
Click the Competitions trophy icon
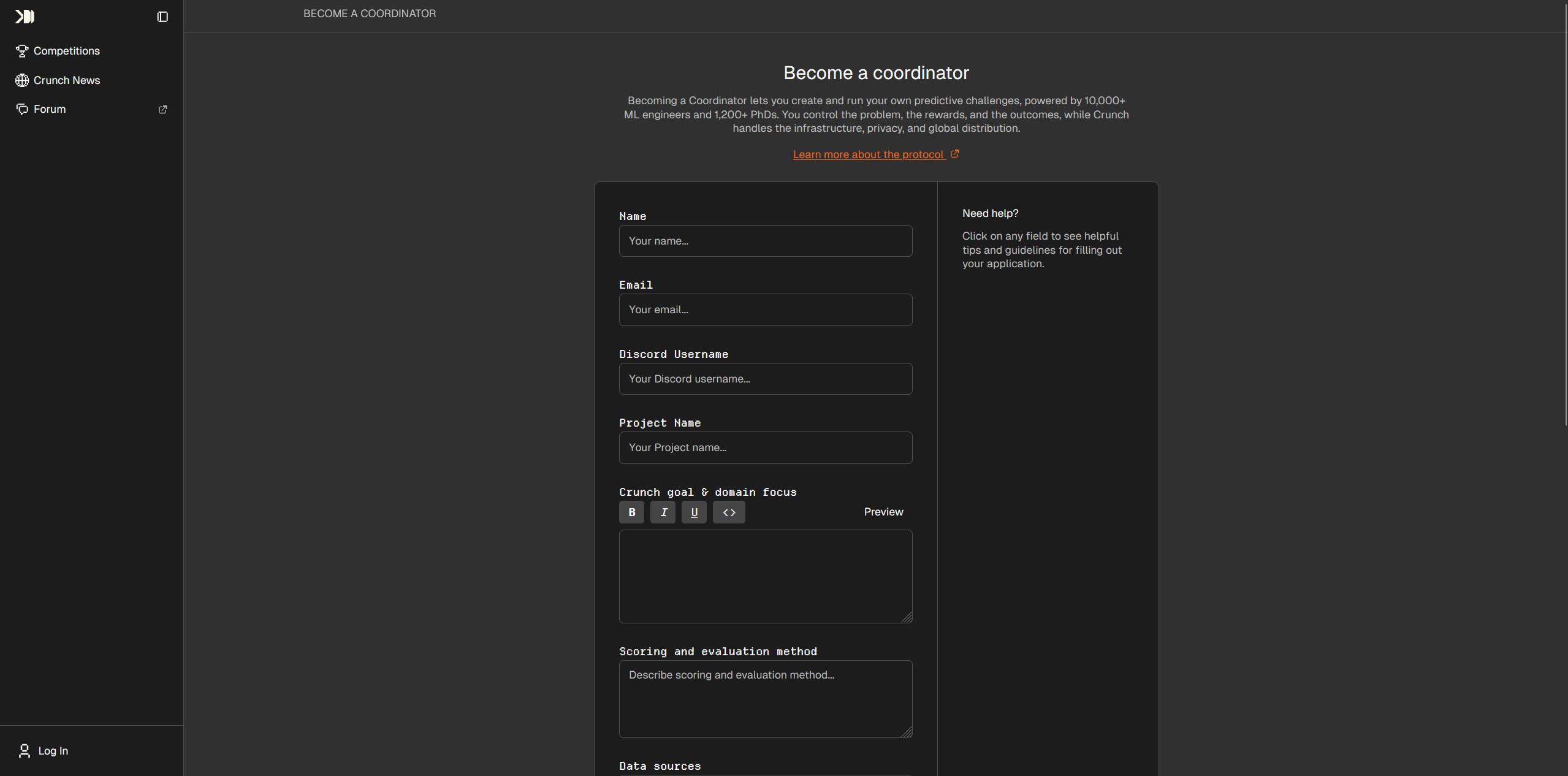[22, 51]
